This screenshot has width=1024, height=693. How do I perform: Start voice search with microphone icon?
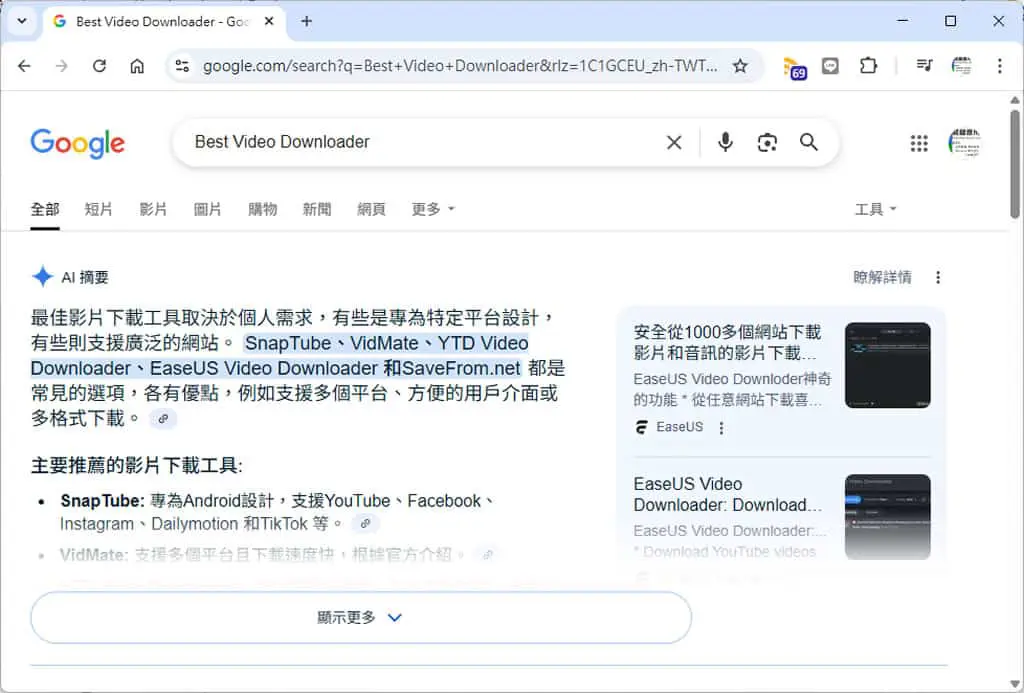[x=725, y=142]
